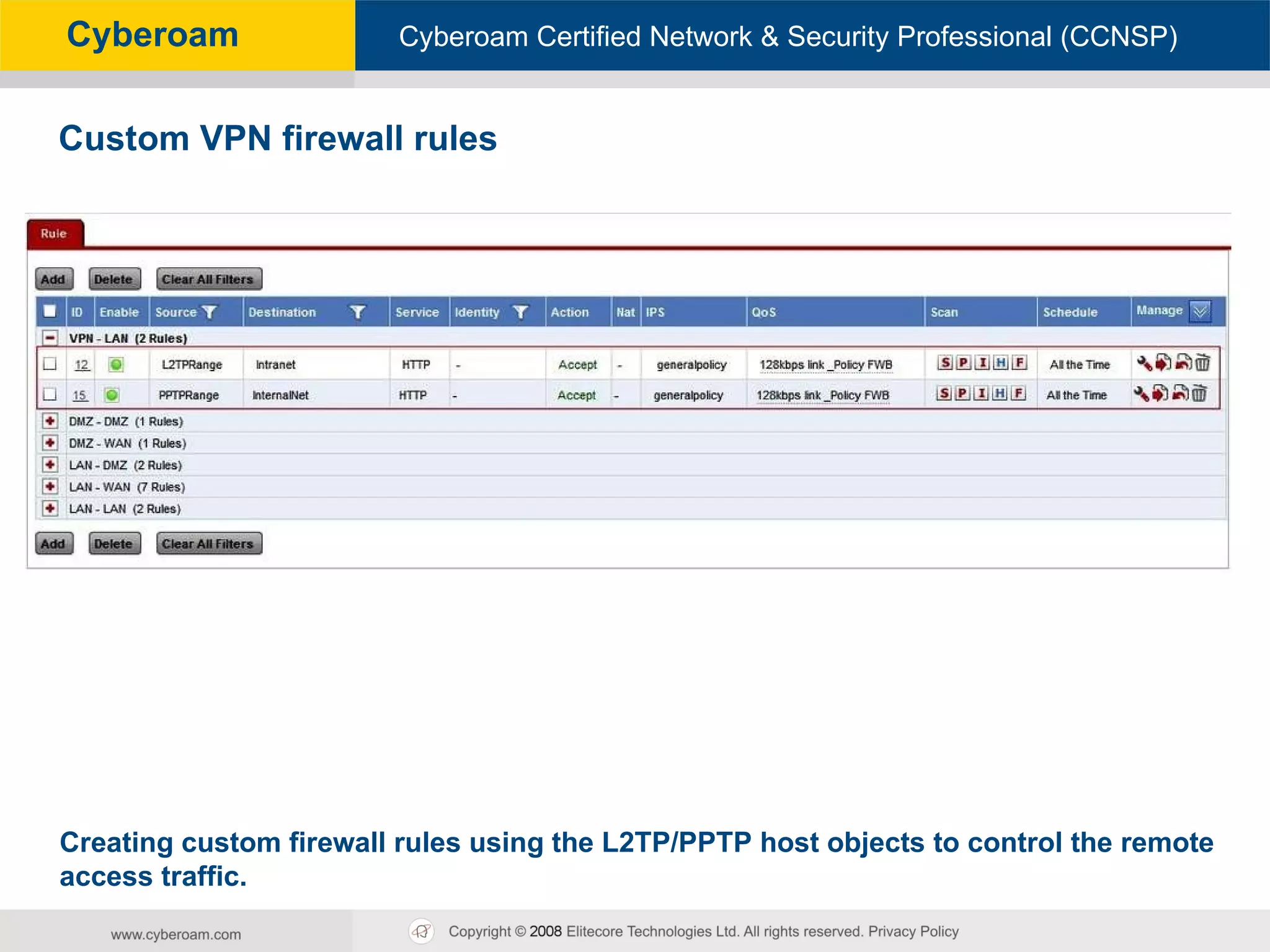The image size is (1270, 952).
Task: Click the H scan icon in PPTPRange row
Action: [1000, 393]
